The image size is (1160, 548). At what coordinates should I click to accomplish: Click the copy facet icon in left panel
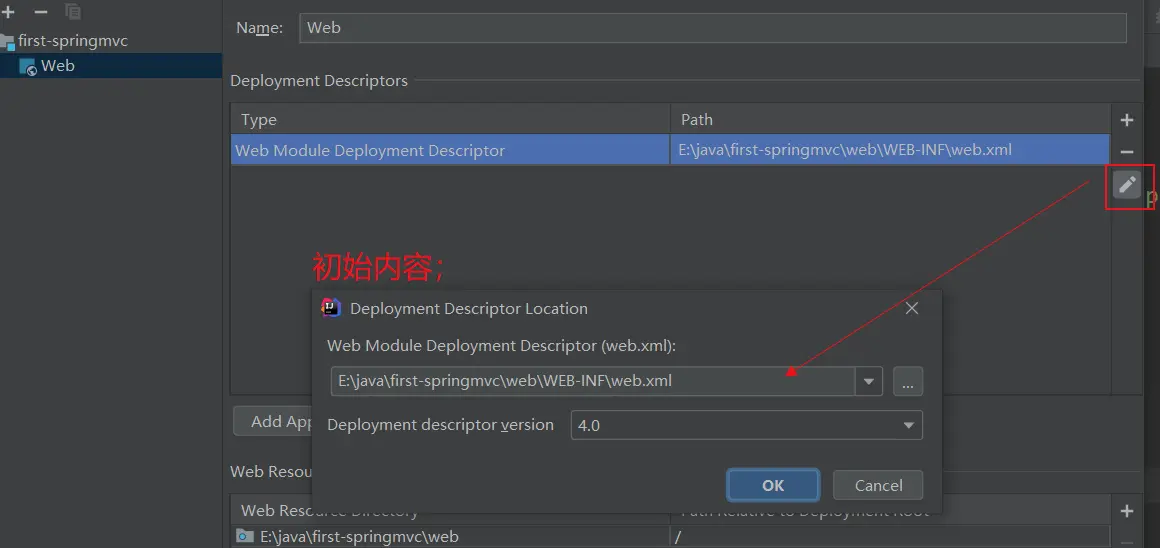tap(72, 12)
